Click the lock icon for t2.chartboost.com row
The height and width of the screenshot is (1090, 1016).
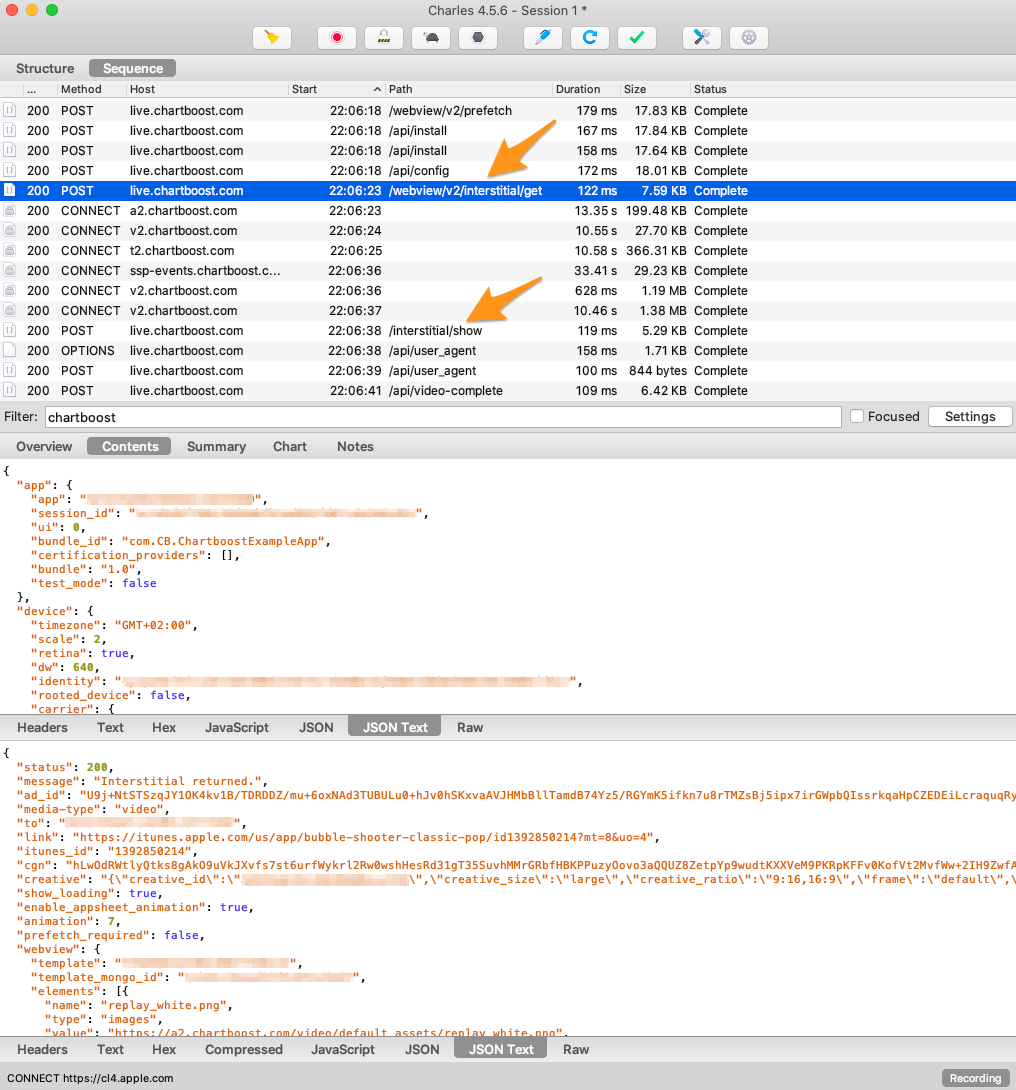point(10,251)
